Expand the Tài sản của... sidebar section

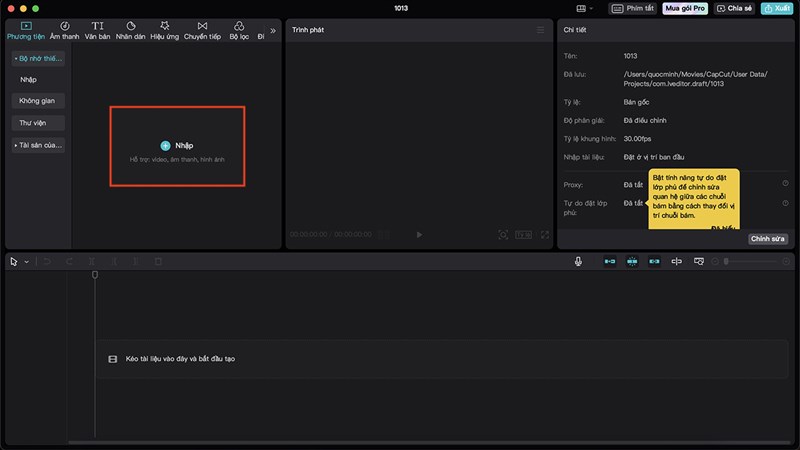38,145
